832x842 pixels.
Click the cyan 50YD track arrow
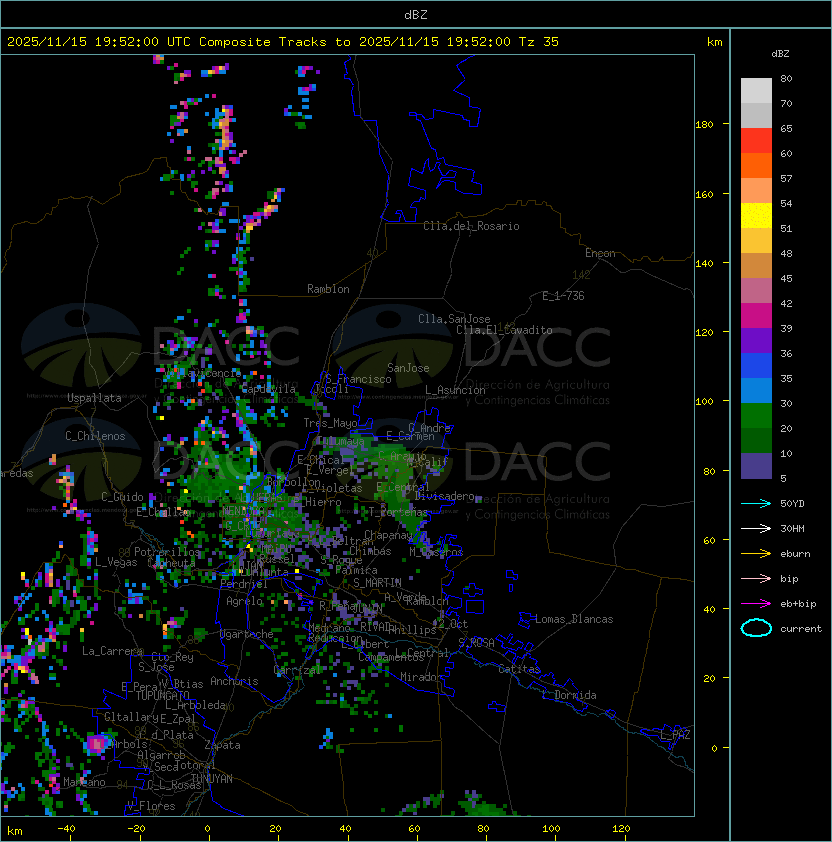(756, 503)
